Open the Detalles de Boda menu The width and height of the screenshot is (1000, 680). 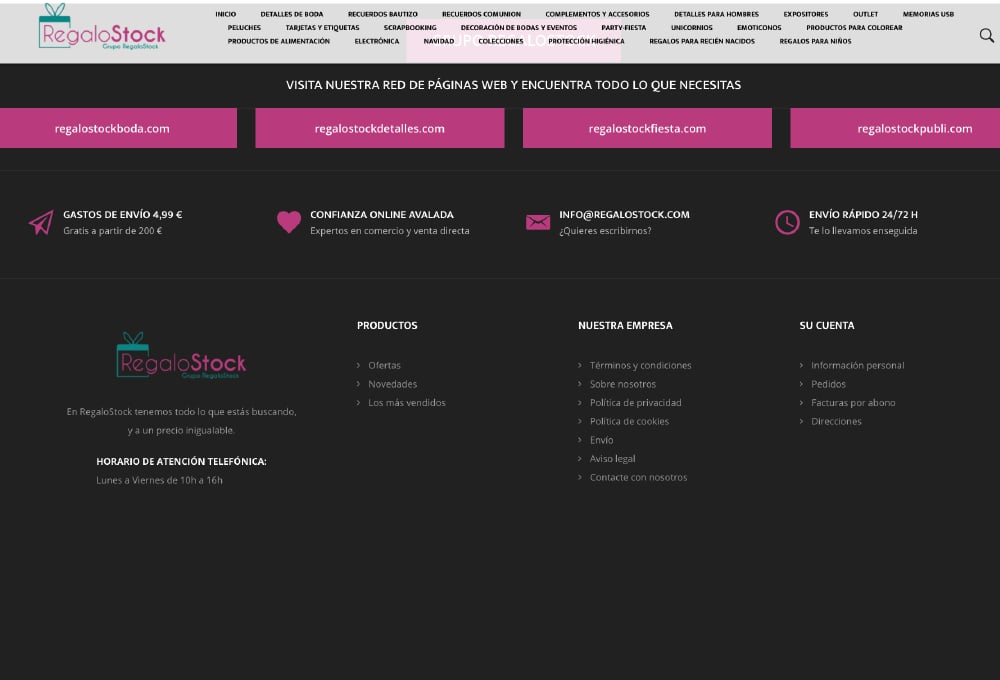[x=291, y=14]
